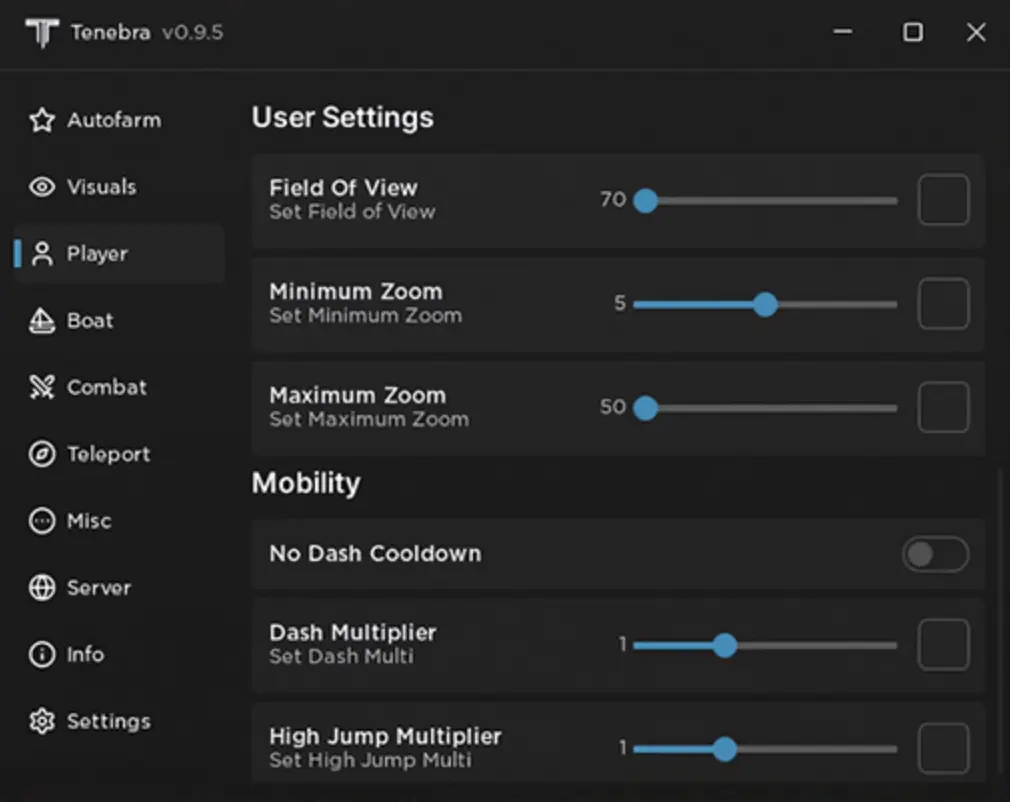Enable the Maximum Zoom checkbox
Image resolution: width=1010 pixels, height=802 pixels.
click(x=943, y=407)
